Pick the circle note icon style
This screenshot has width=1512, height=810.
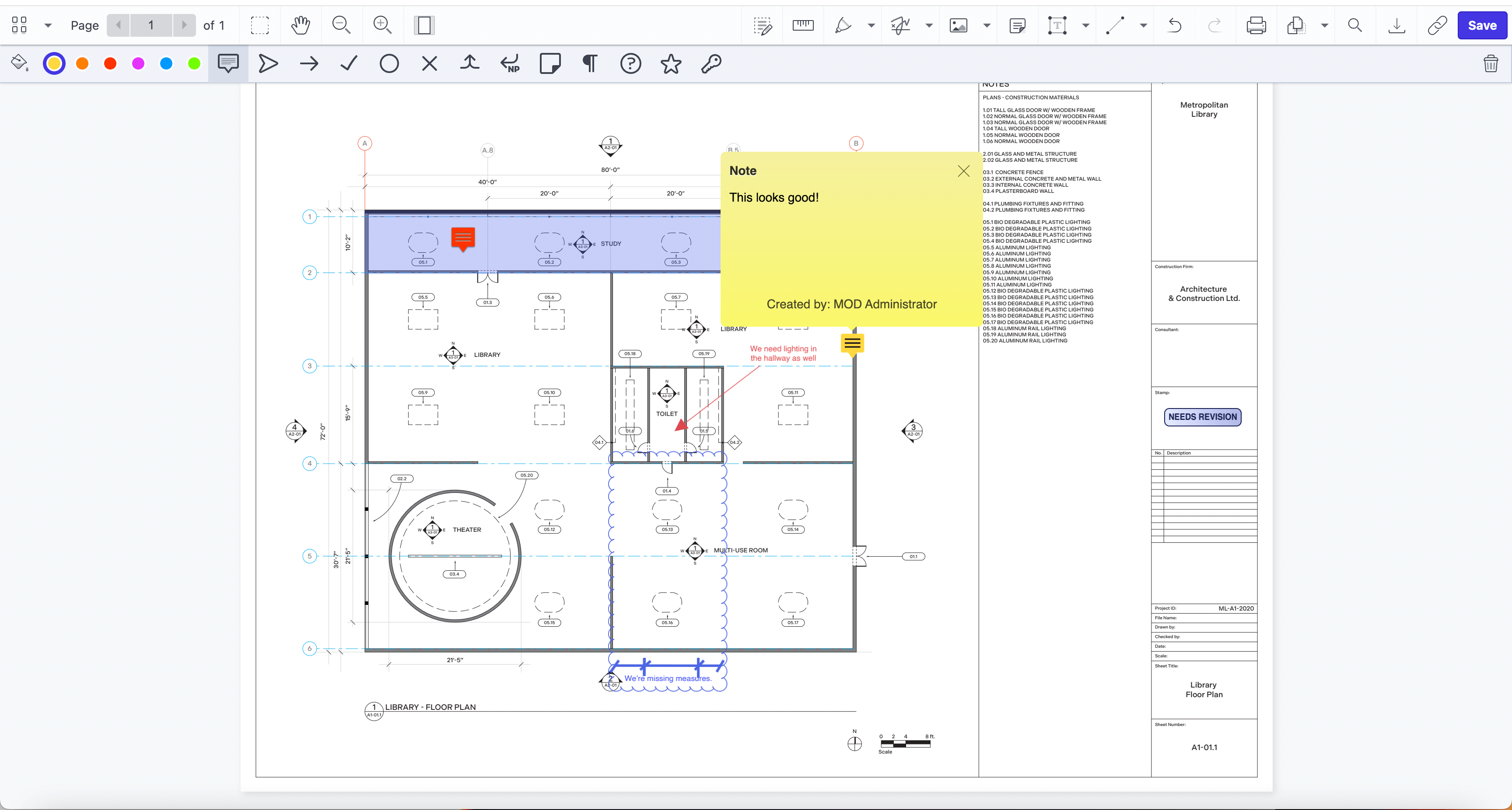pyautogui.click(x=389, y=63)
